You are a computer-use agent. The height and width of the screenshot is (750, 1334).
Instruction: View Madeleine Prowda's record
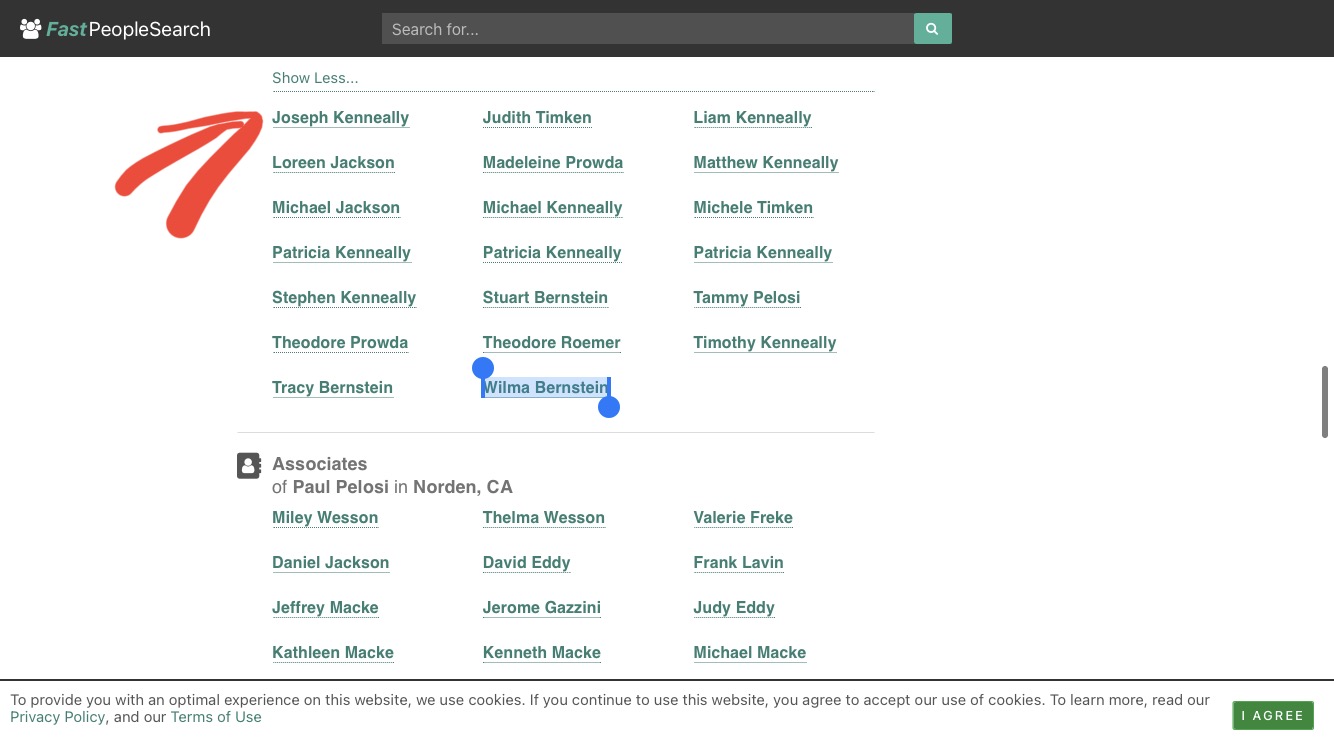click(x=553, y=163)
